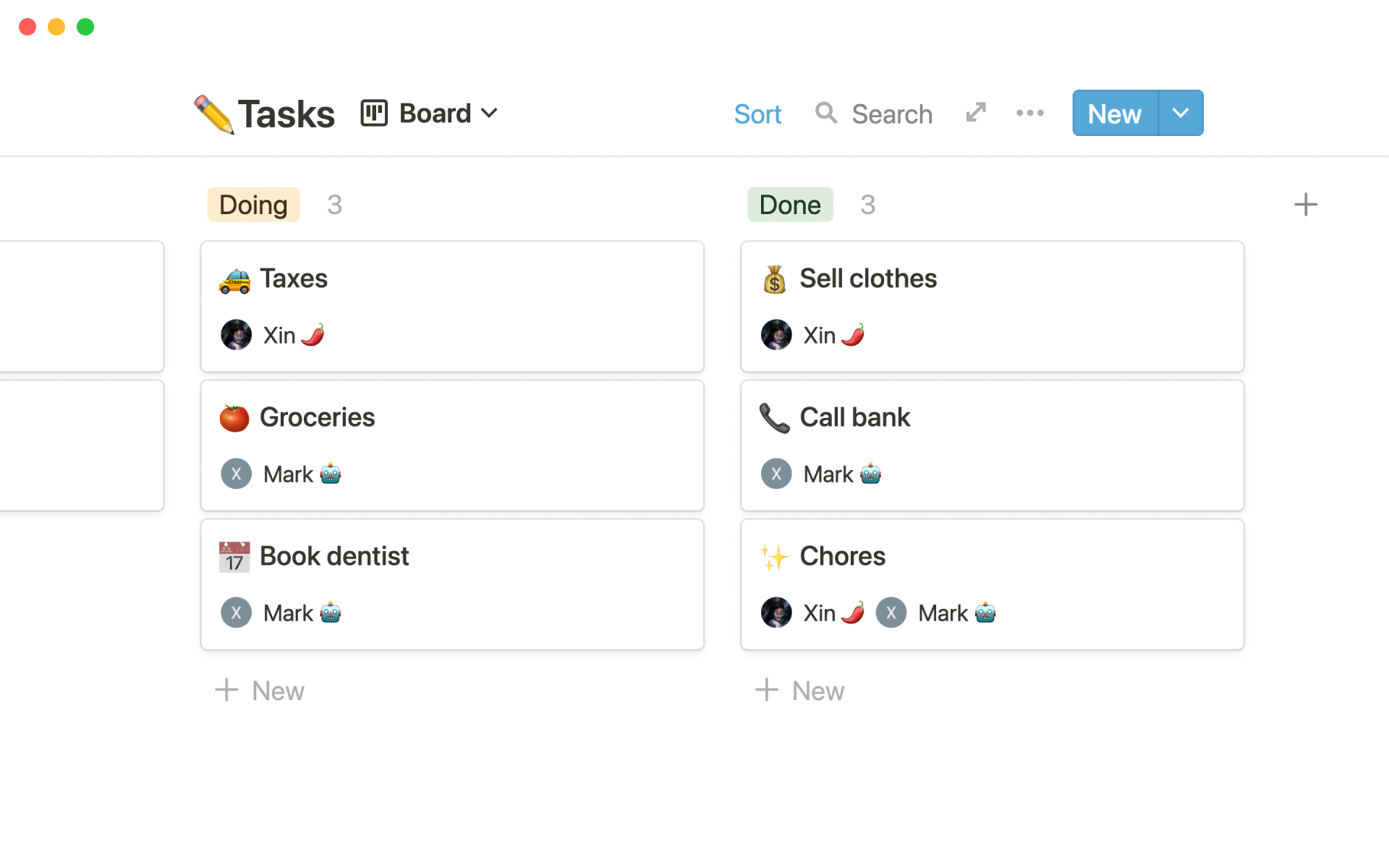
Task: Select the Doing column label tag
Action: [253, 205]
